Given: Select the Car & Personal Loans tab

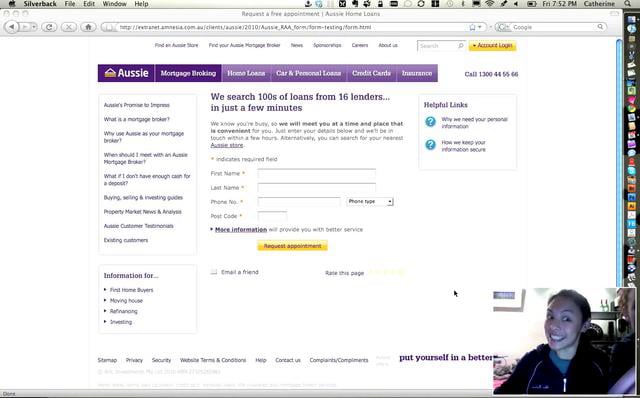Looking at the screenshot, I should (x=309, y=73).
